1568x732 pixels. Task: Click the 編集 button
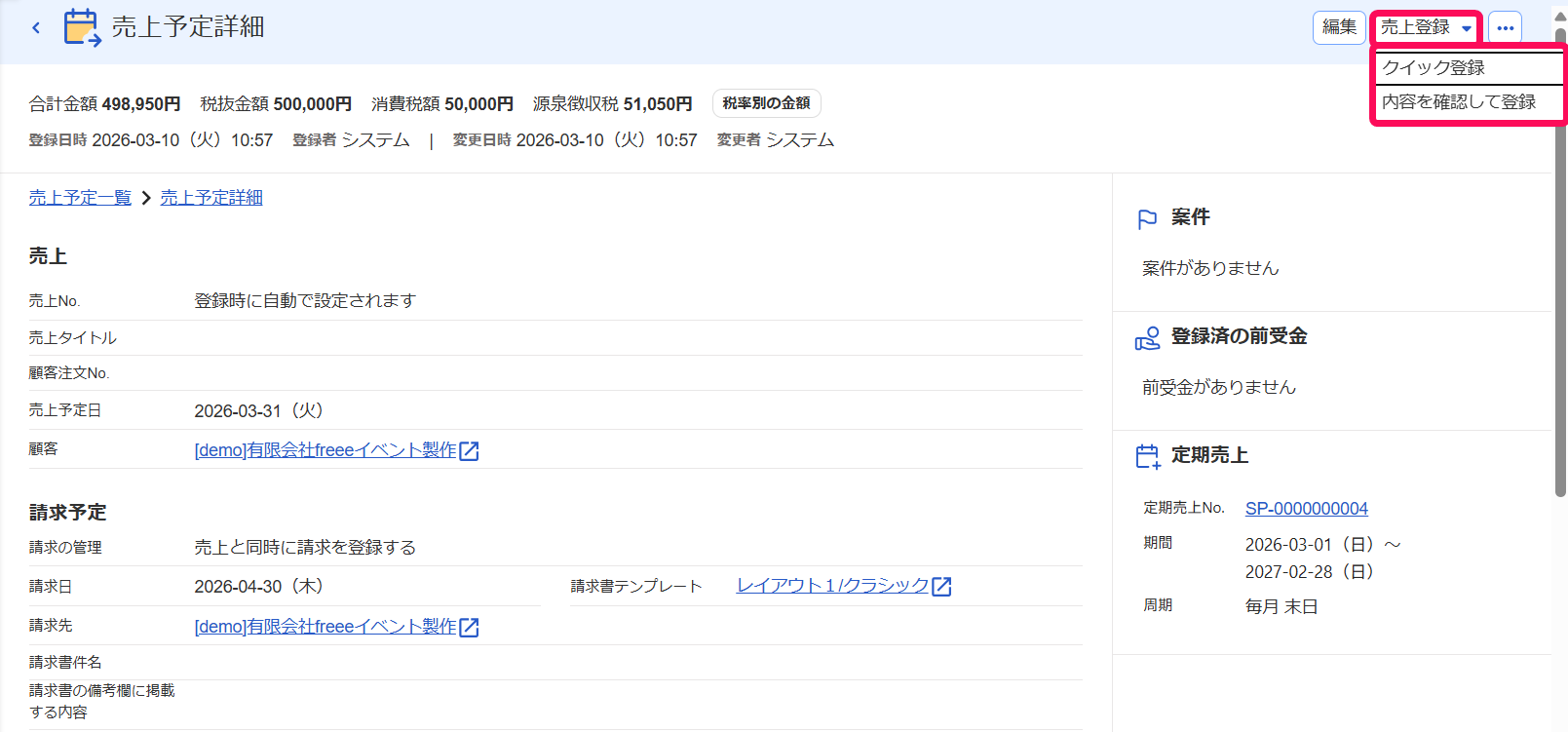(1339, 27)
